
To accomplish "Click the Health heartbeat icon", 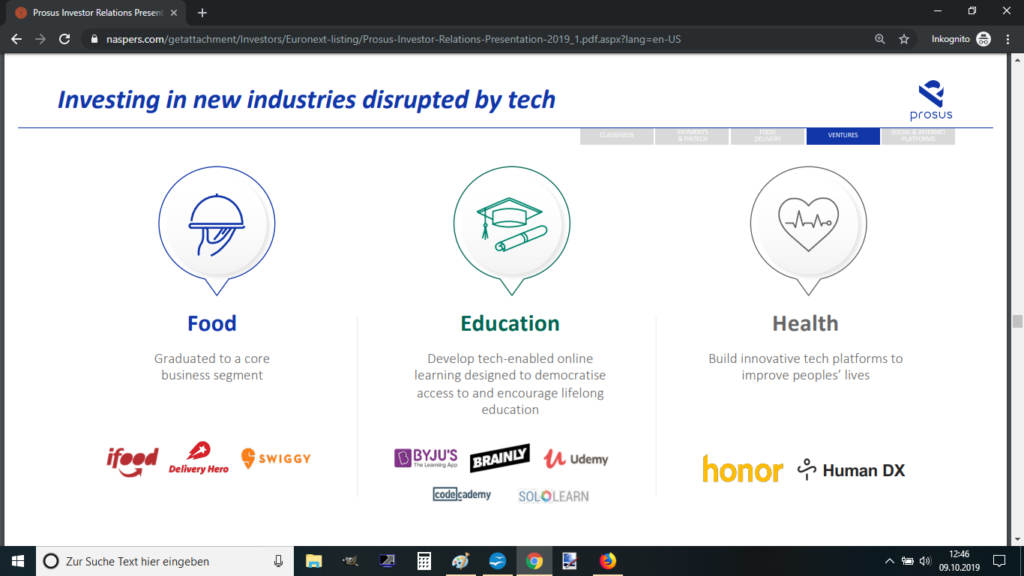I will point(808,230).
